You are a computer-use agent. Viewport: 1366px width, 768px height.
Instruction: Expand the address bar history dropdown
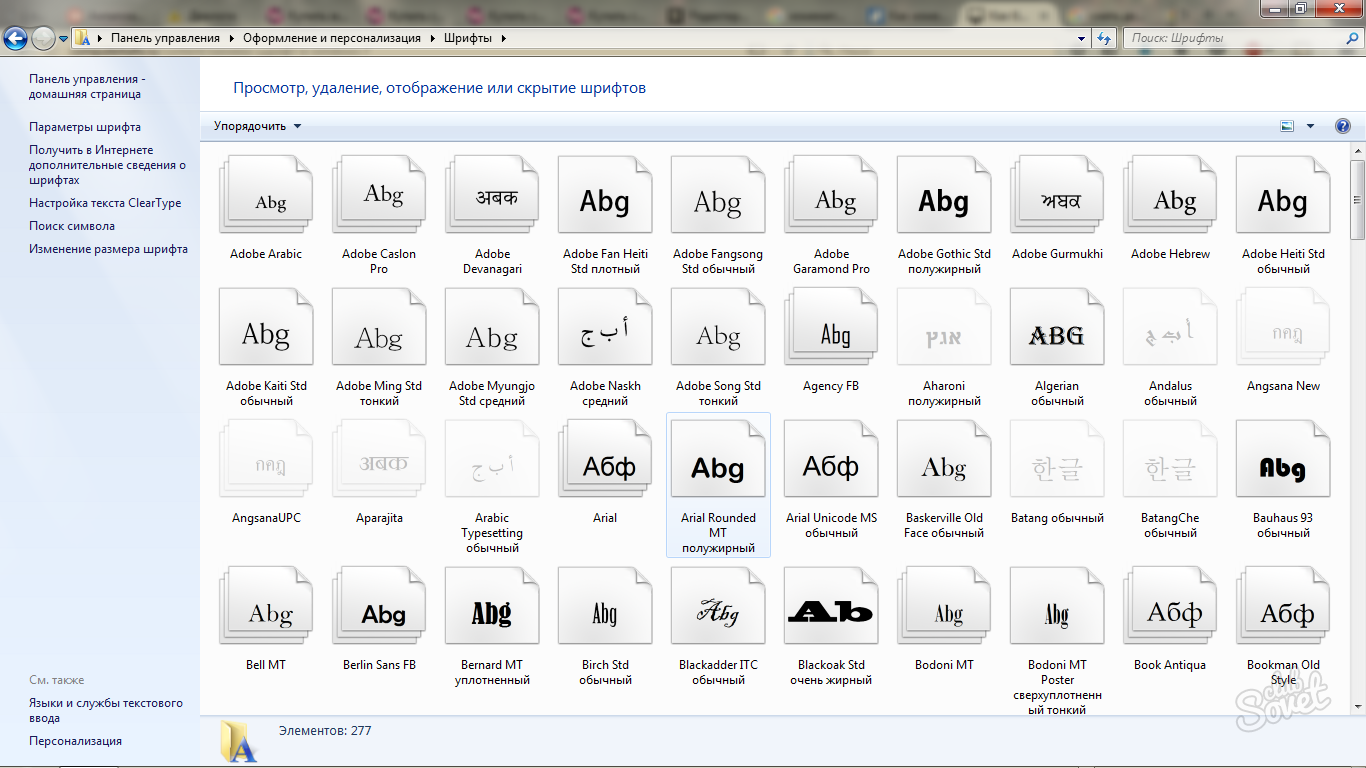coord(1082,38)
